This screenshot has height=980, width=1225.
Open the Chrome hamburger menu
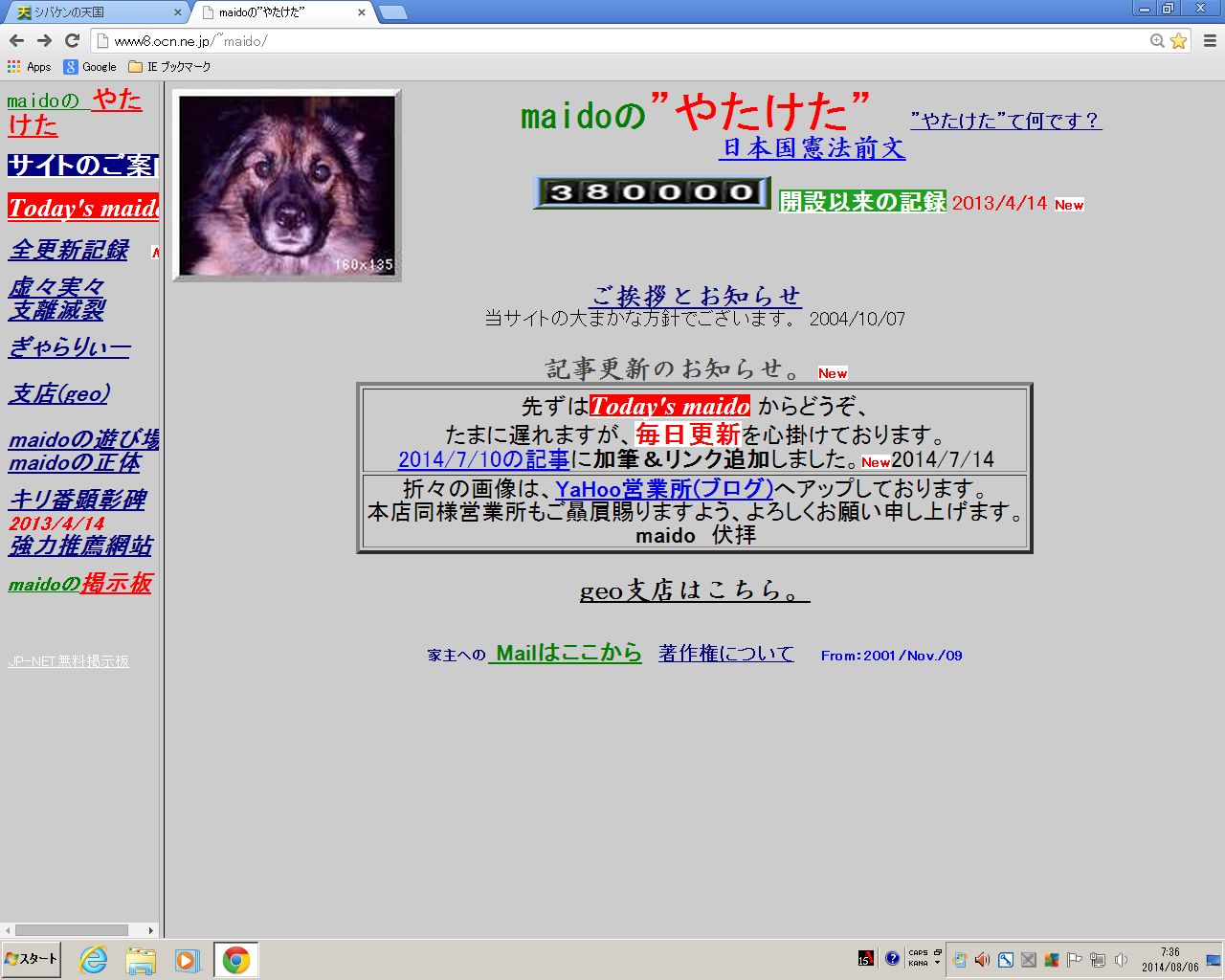pyautogui.click(x=1210, y=40)
